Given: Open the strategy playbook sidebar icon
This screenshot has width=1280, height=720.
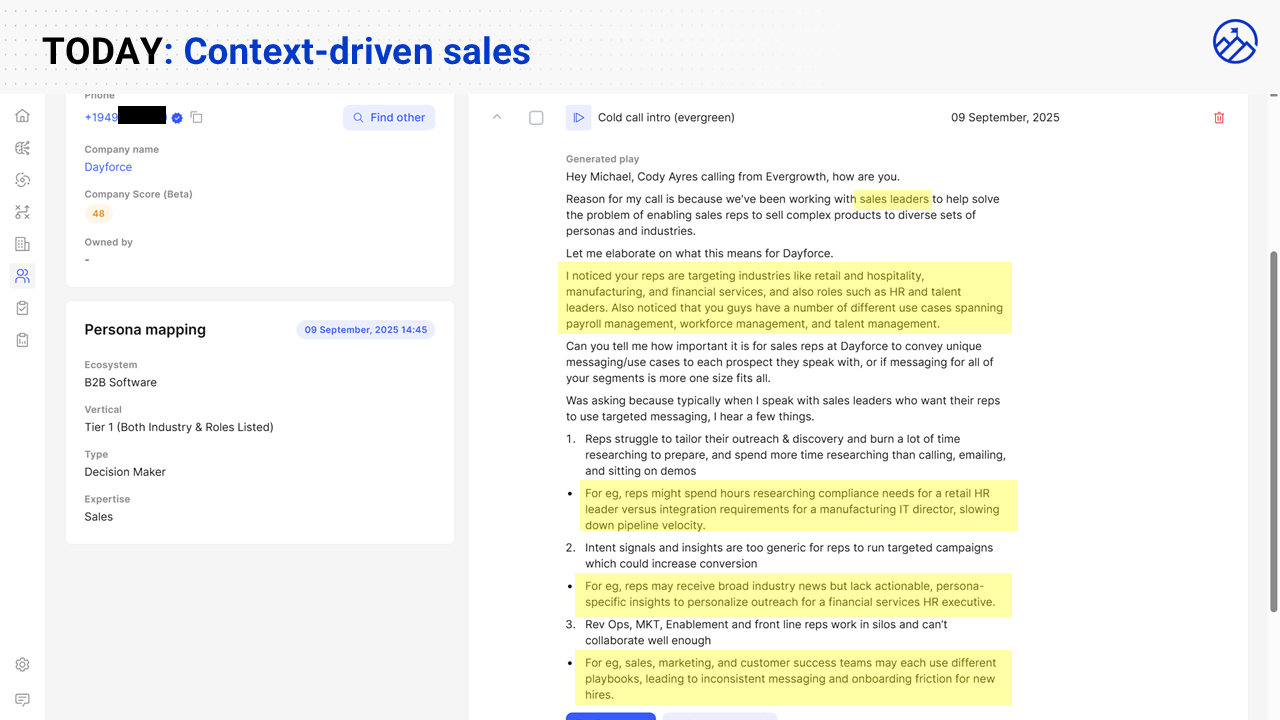Looking at the screenshot, I should [22, 212].
